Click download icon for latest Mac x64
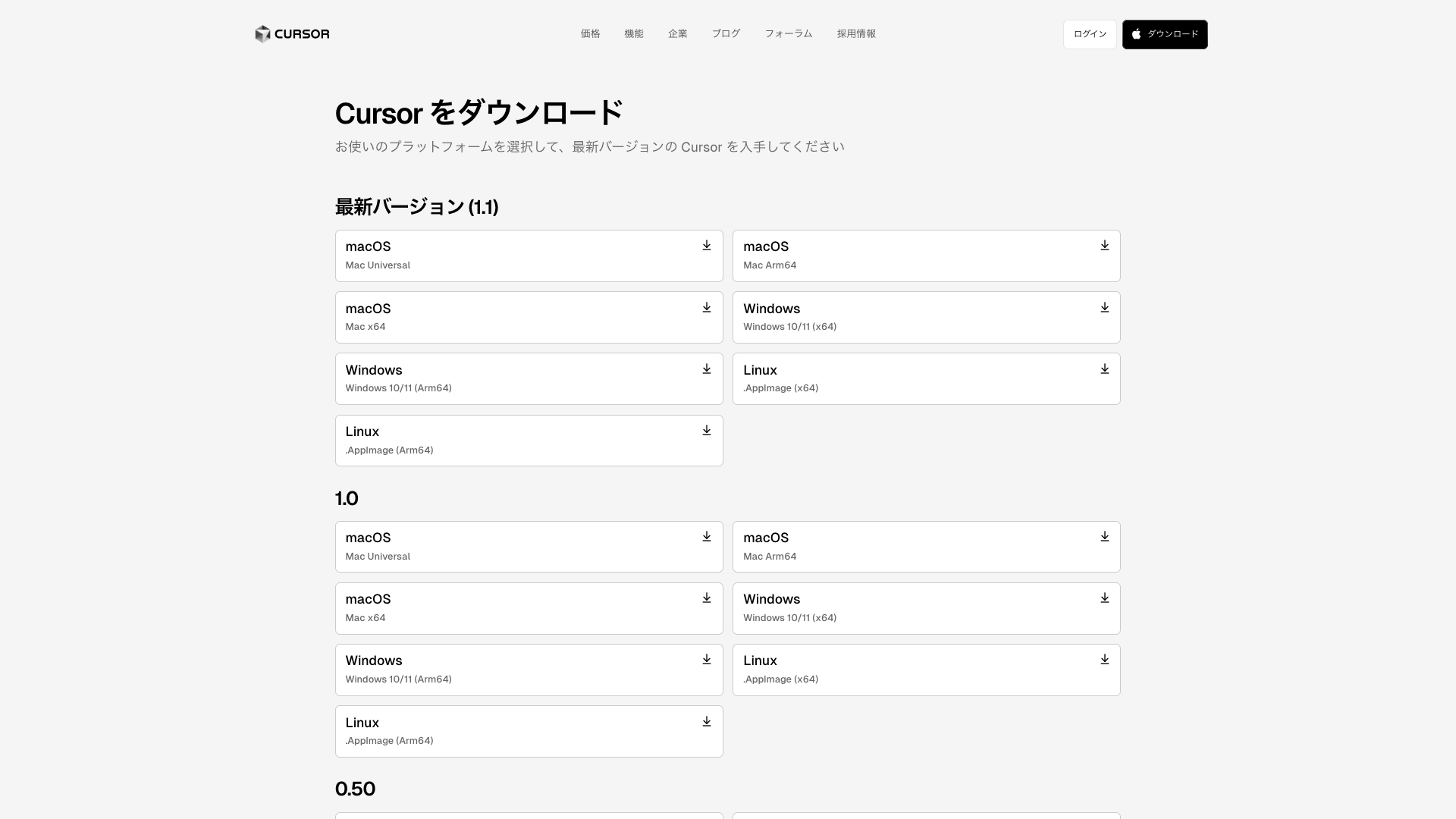This screenshot has width=1456, height=819. click(x=707, y=308)
